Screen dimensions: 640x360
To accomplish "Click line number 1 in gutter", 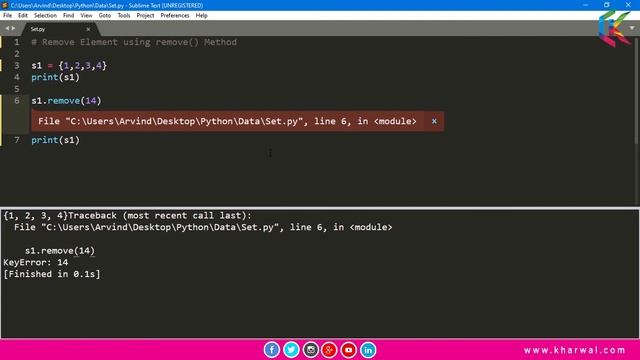I will point(16,42).
